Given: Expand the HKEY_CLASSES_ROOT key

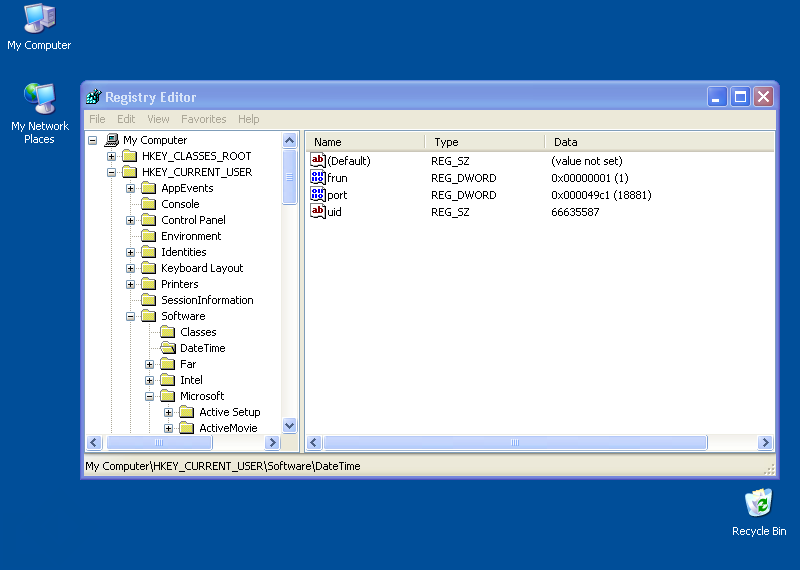Looking at the screenshot, I should point(111,156).
